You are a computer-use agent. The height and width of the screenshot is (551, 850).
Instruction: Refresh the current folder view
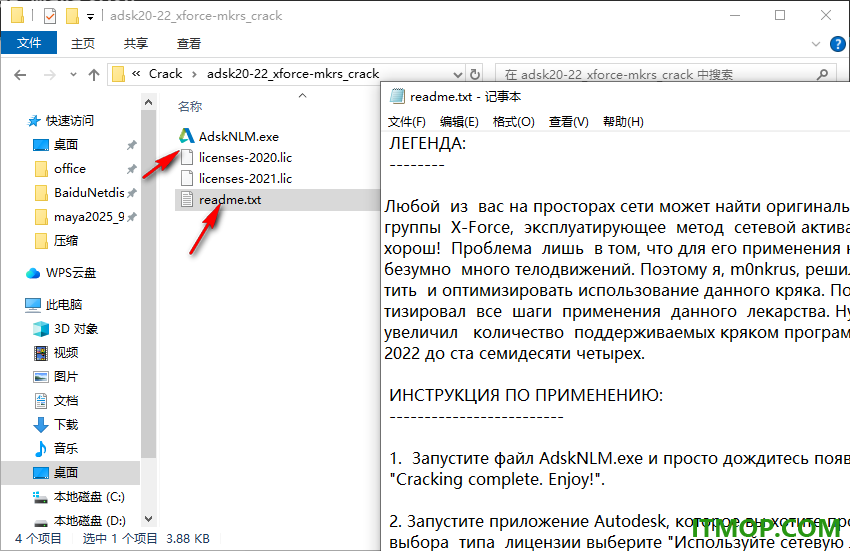pos(475,74)
